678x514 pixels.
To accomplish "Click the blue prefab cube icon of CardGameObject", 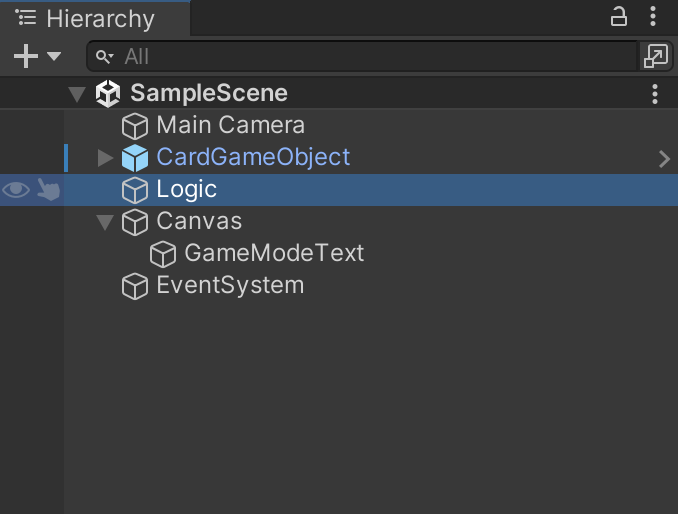I will click(x=135, y=158).
